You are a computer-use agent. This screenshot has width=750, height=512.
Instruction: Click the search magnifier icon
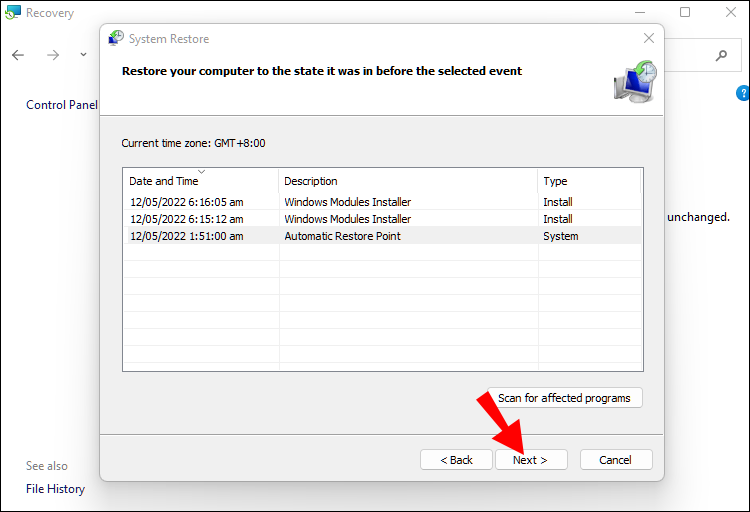[x=721, y=55]
